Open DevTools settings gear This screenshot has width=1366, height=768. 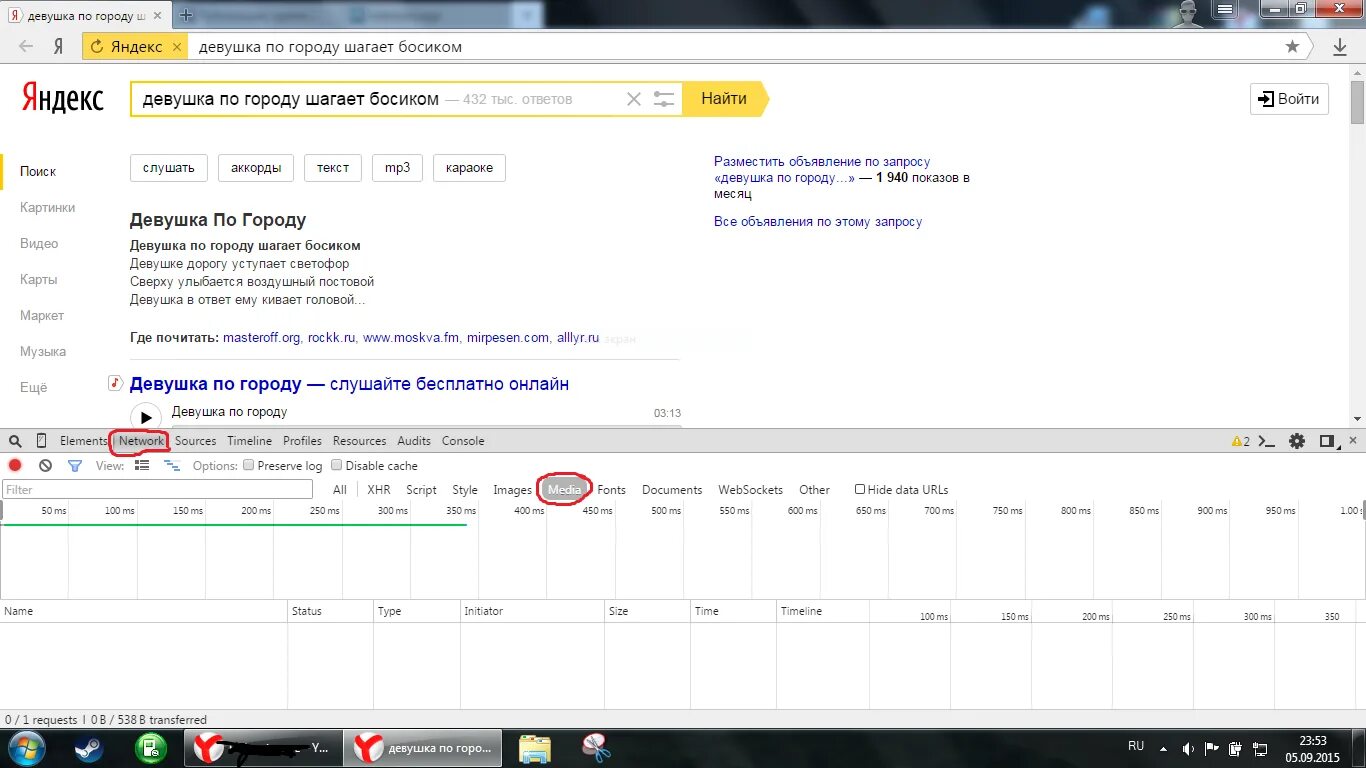(x=1297, y=441)
